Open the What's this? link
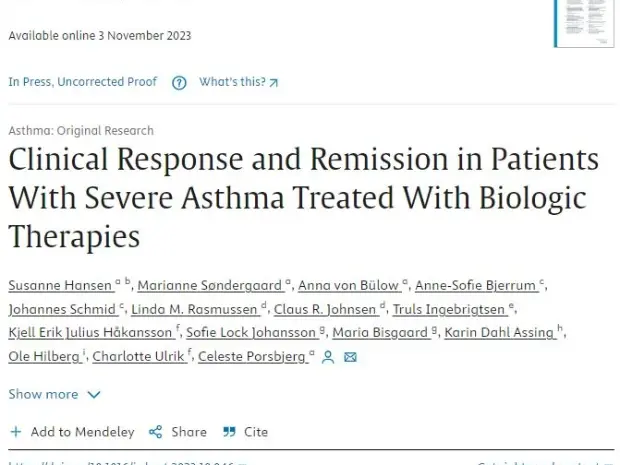The image size is (620, 465). [x=239, y=82]
